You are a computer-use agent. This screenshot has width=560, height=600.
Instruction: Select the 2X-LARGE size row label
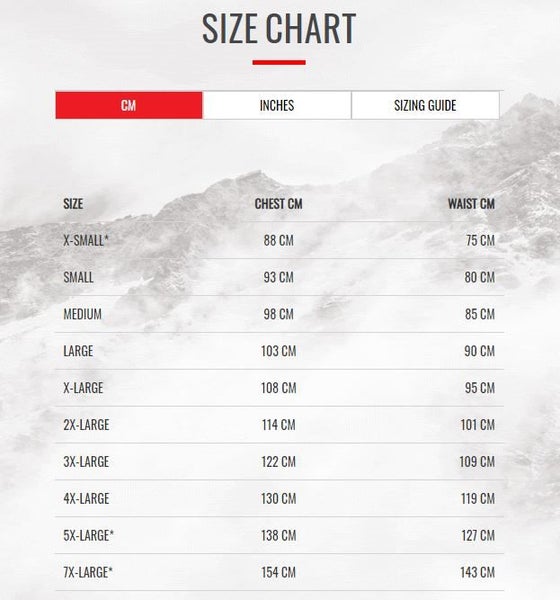pos(86,425)
